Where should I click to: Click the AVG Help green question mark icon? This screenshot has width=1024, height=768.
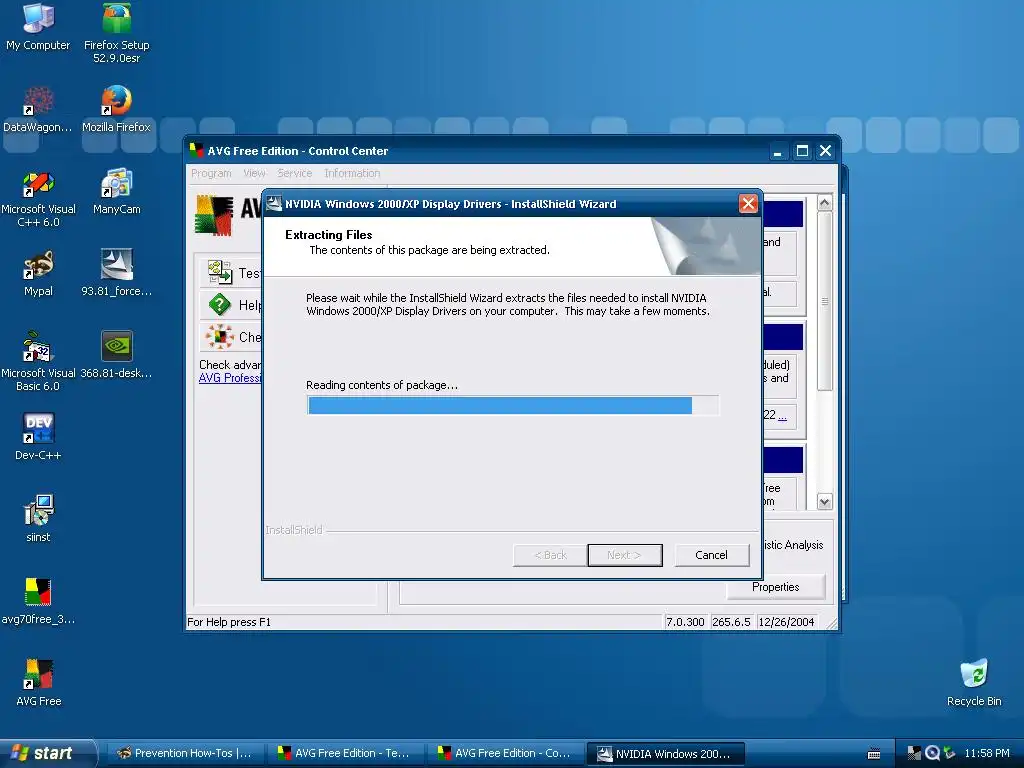click(x=220, y=304)
